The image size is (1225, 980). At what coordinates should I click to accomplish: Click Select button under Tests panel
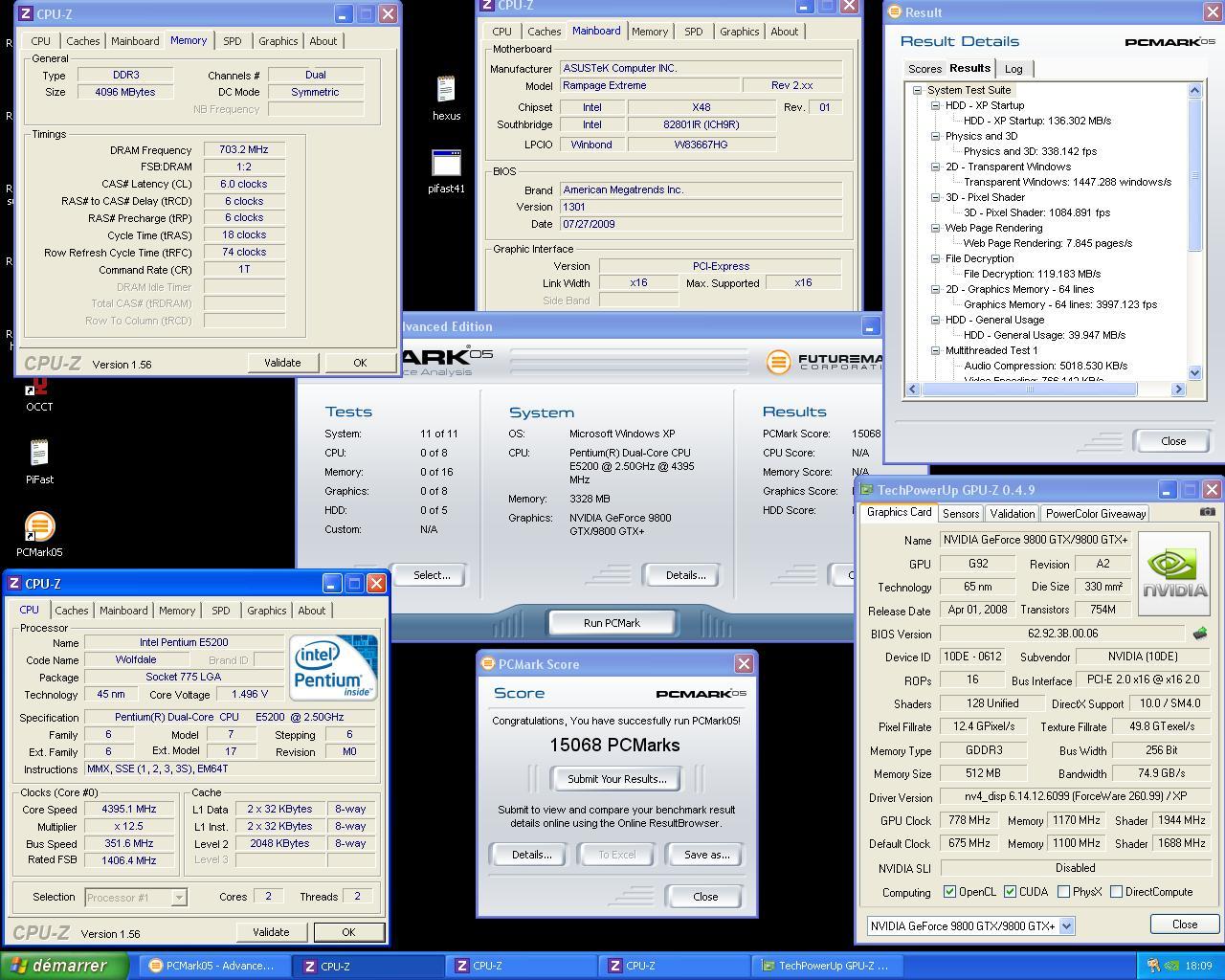tap(432, 575)
